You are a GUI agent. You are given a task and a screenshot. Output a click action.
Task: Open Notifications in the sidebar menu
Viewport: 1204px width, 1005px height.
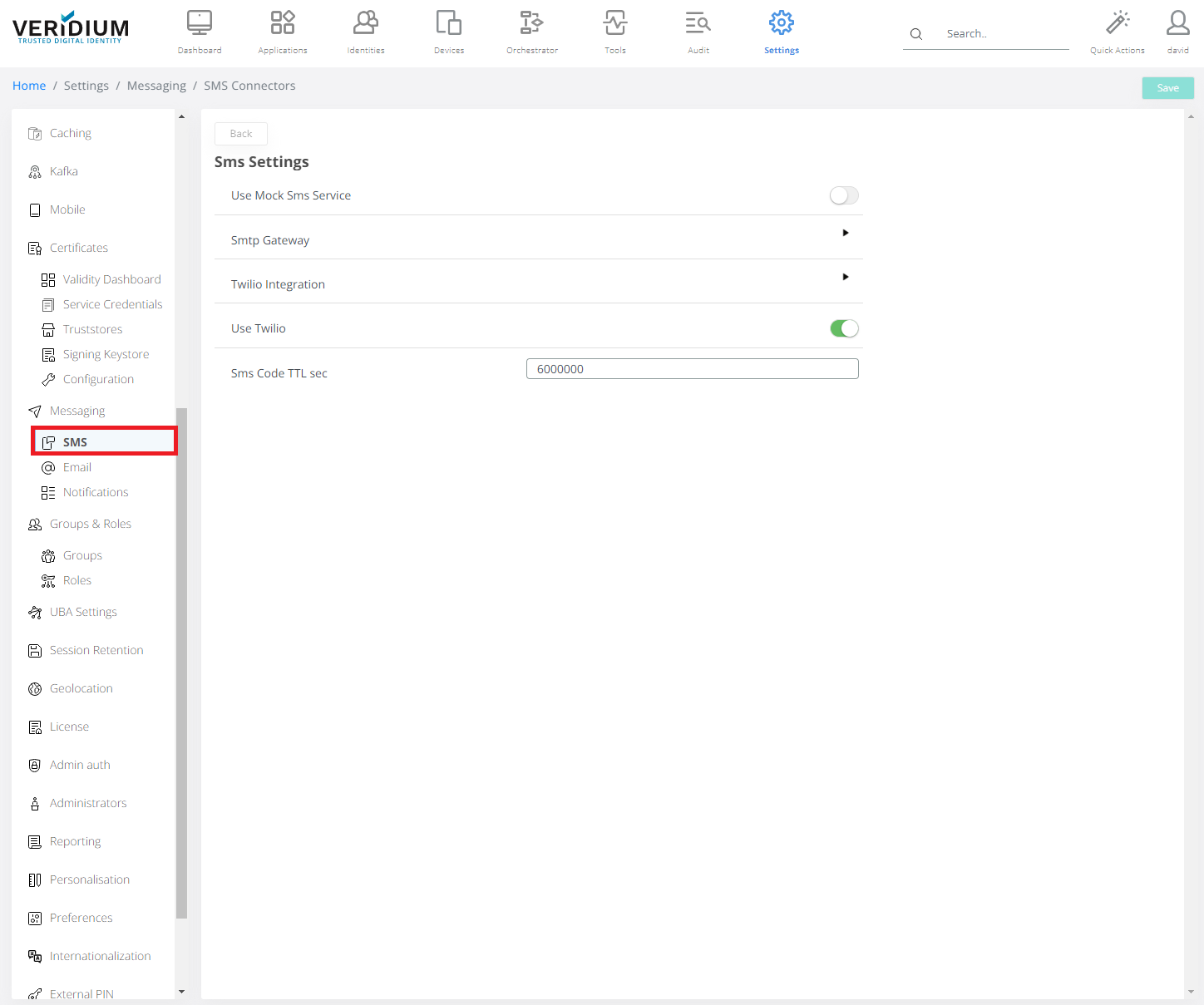96,492
